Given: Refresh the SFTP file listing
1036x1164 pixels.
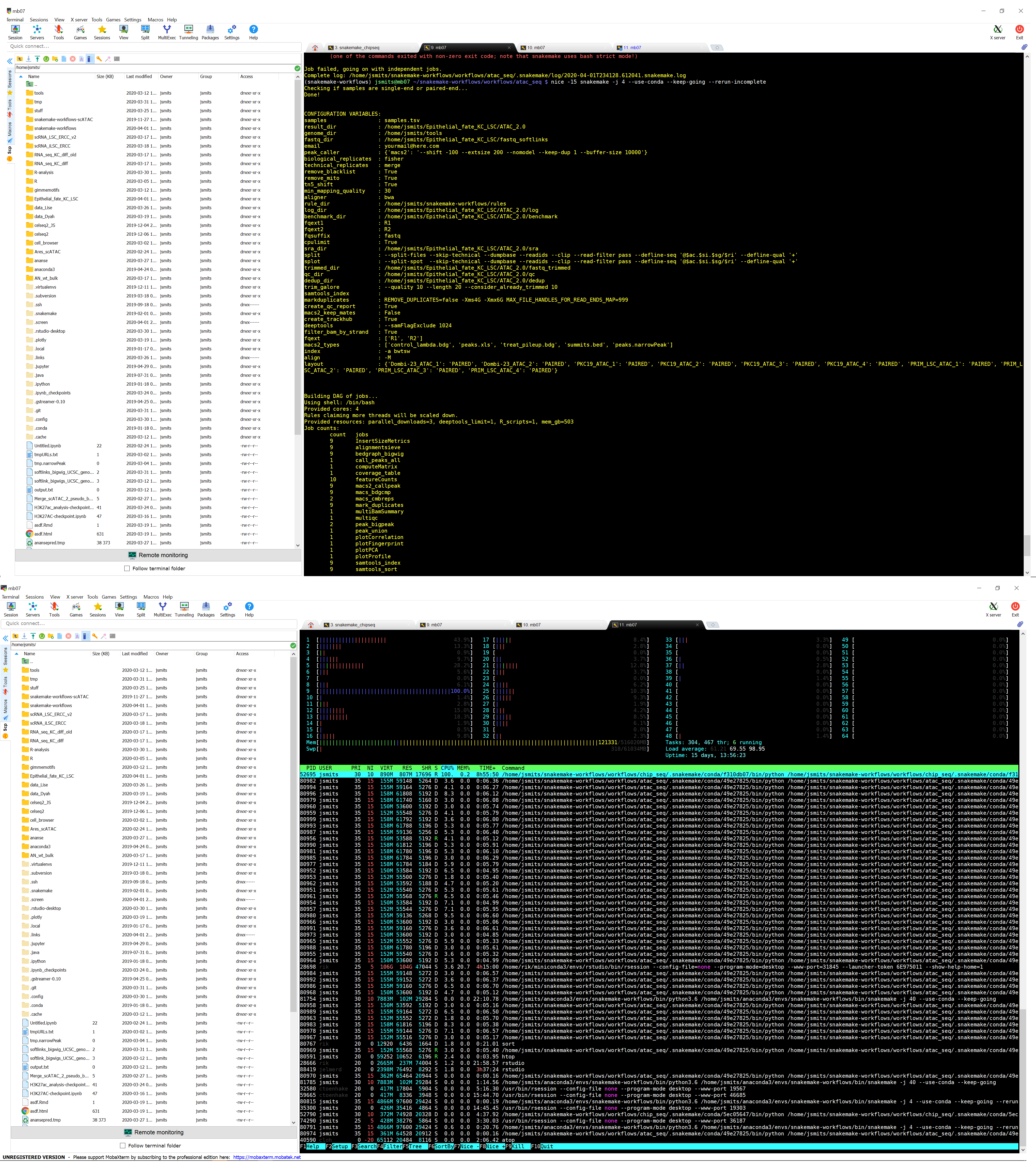Looking at the screenshot, I should (x=46, y=59).
